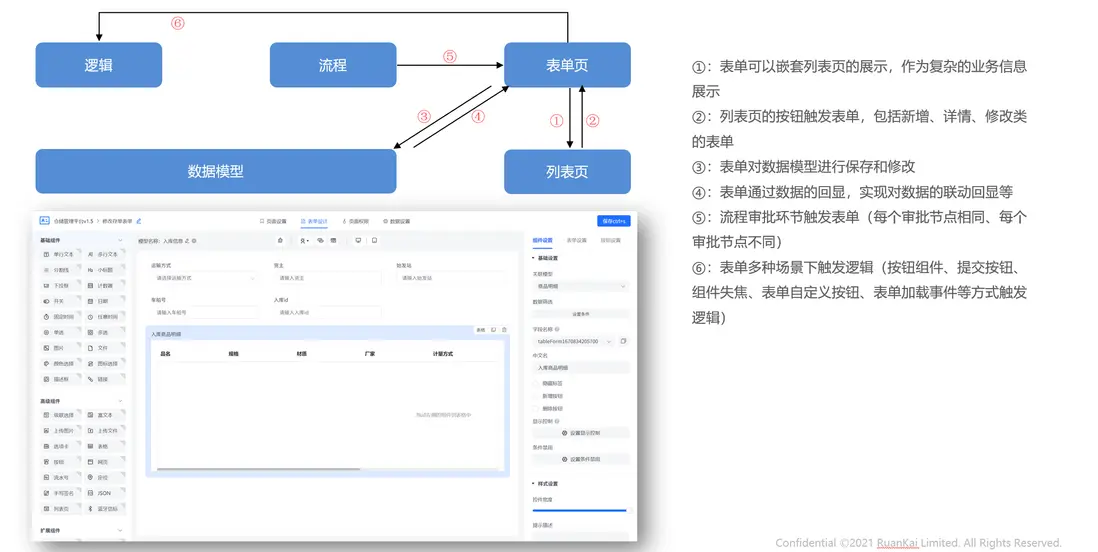Select the 链接 link component
1098x552 pixels.
[x=104, y=379]
